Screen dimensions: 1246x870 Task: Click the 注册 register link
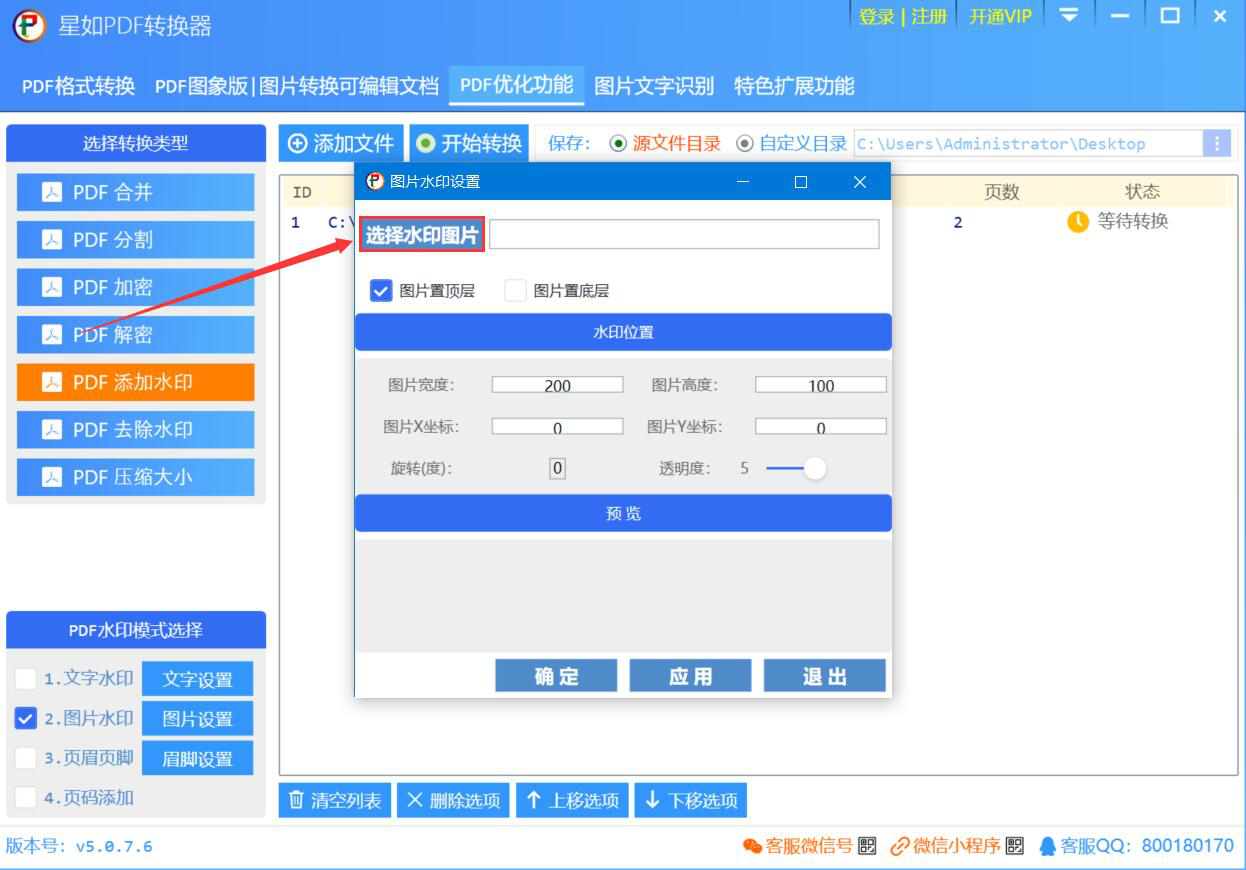click(929, 17)
